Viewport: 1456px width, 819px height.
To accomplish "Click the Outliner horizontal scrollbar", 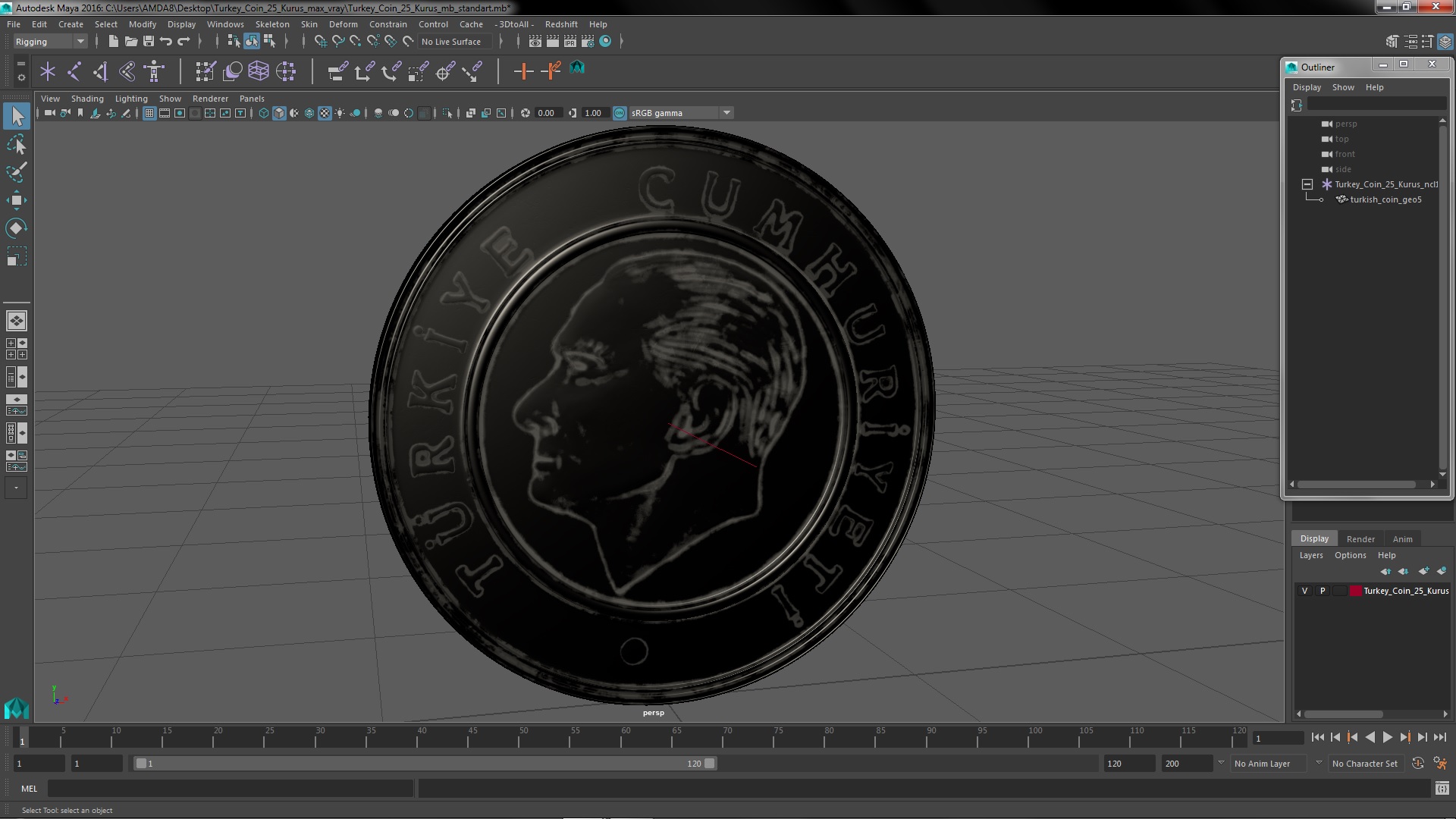I will 1357,484.
